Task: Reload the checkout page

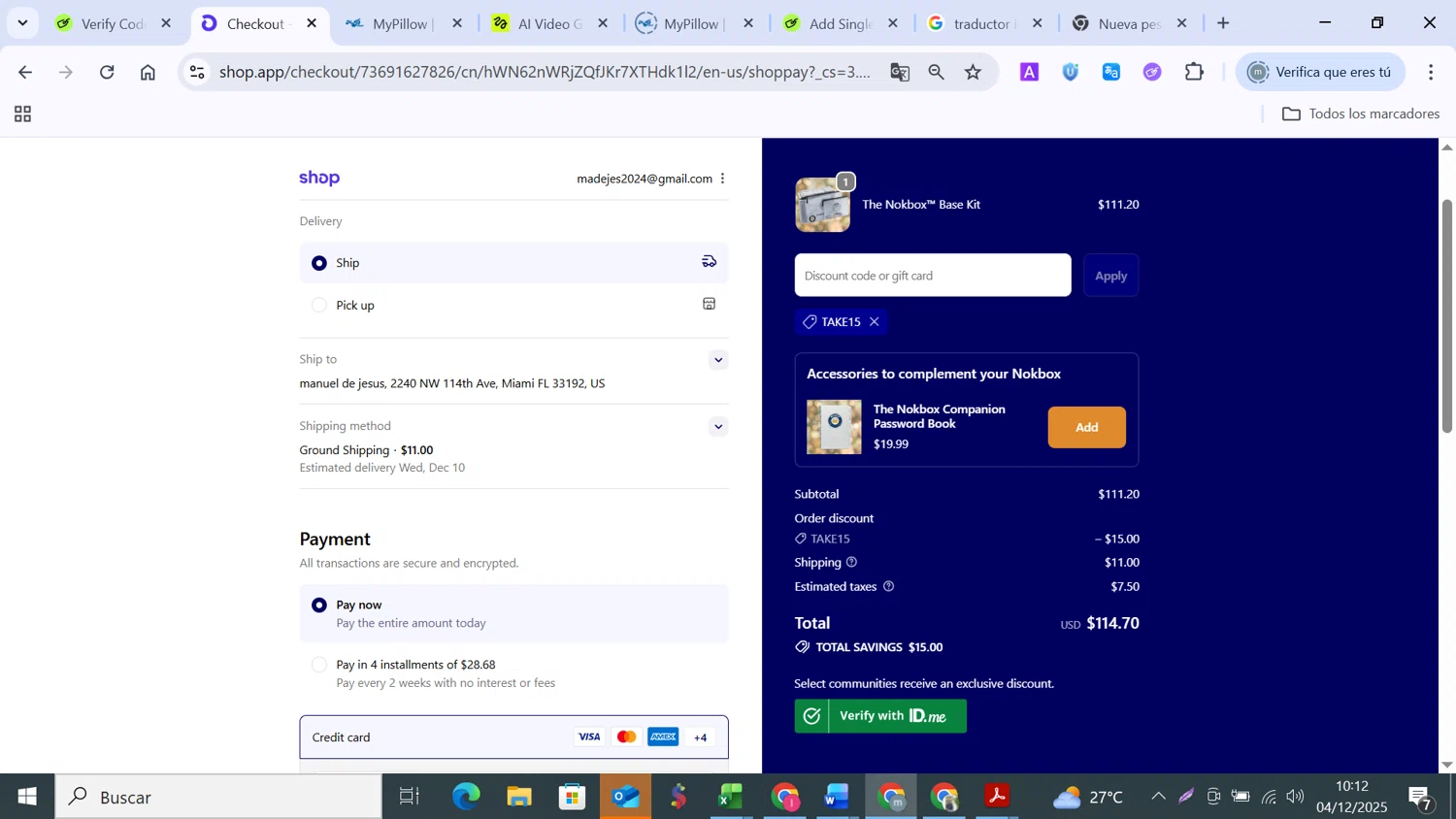Action: coord(108,72)
